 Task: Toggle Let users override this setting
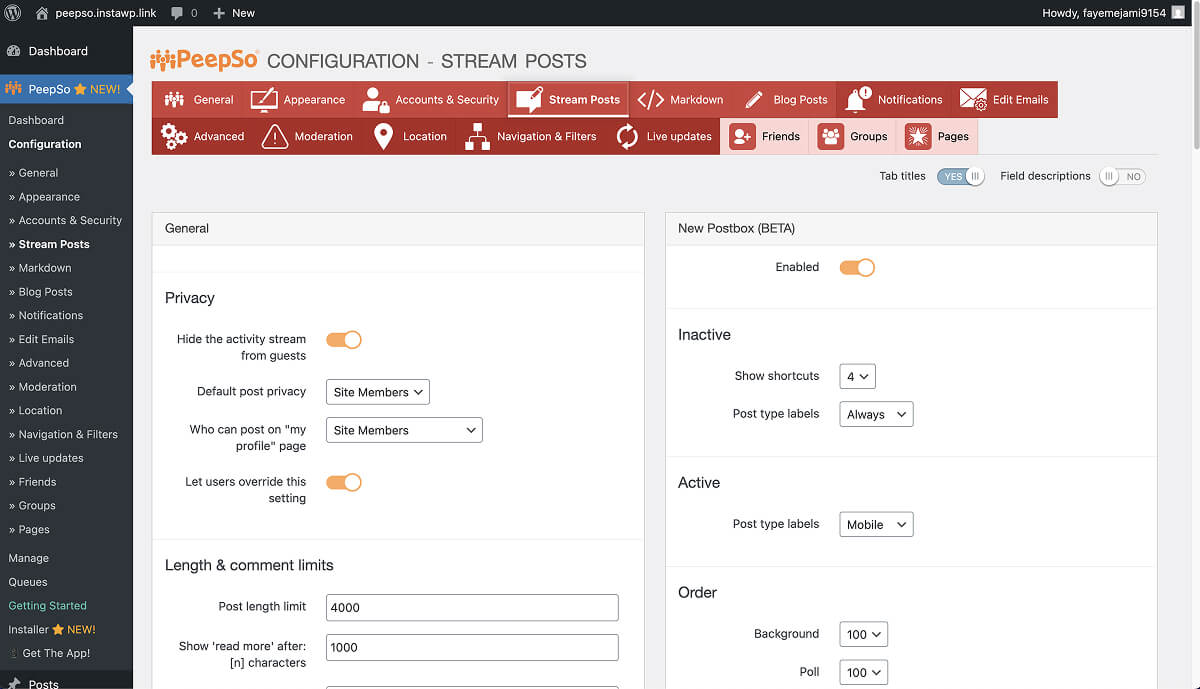(344, 482)
